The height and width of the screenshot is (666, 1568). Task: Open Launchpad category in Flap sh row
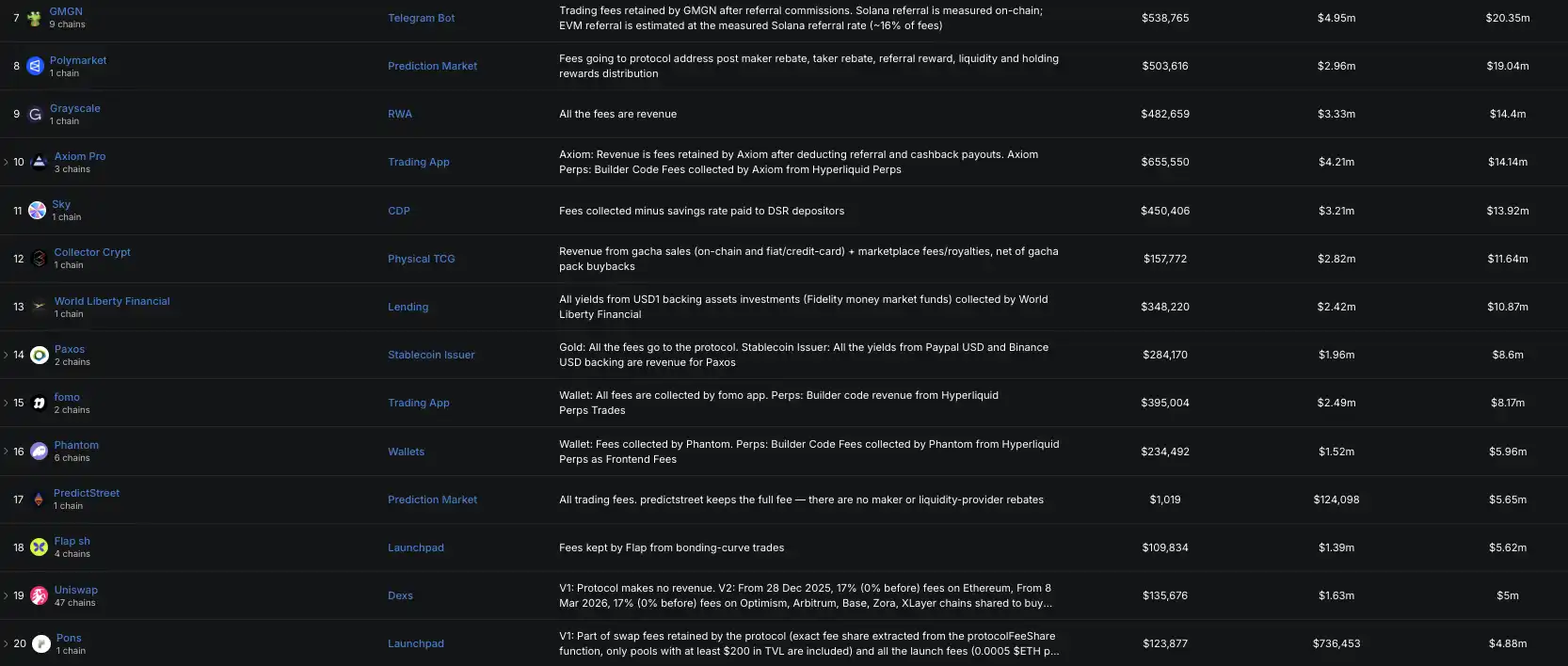[416, 547]
